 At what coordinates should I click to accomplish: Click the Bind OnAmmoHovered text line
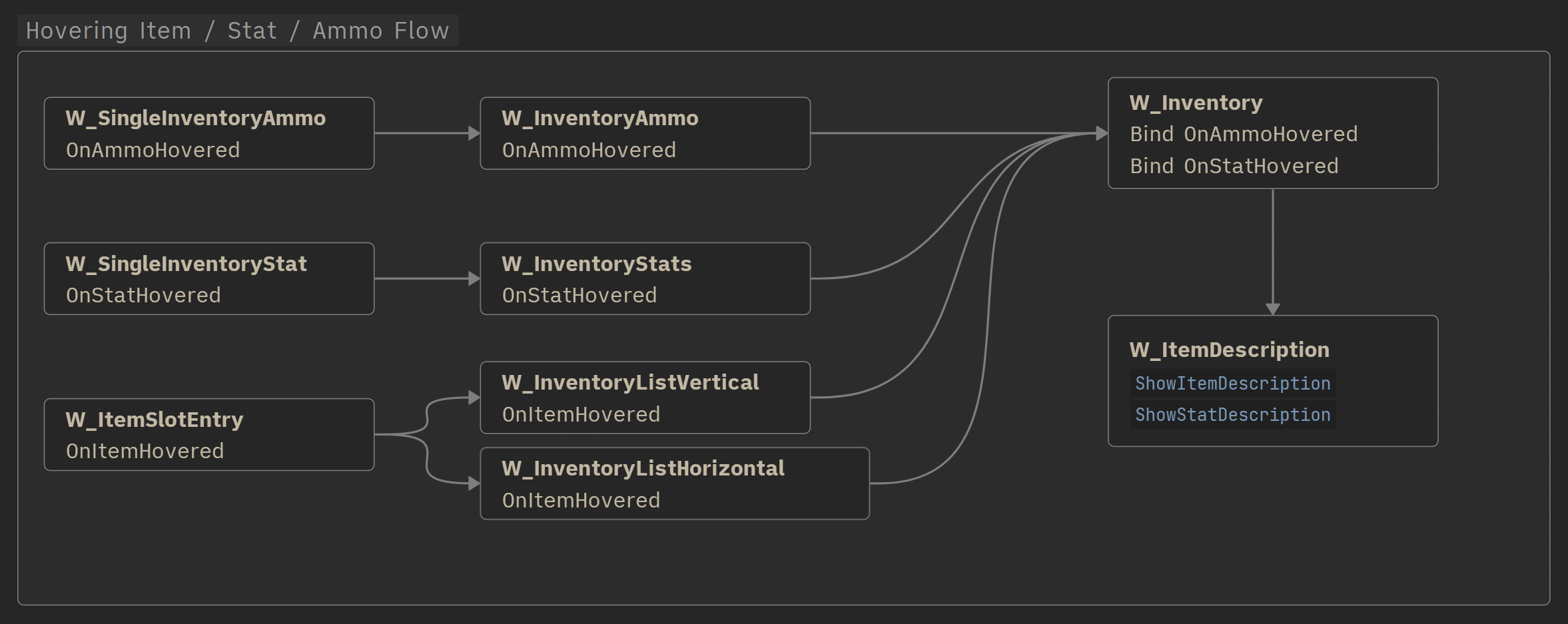[x=1243, y=134]
